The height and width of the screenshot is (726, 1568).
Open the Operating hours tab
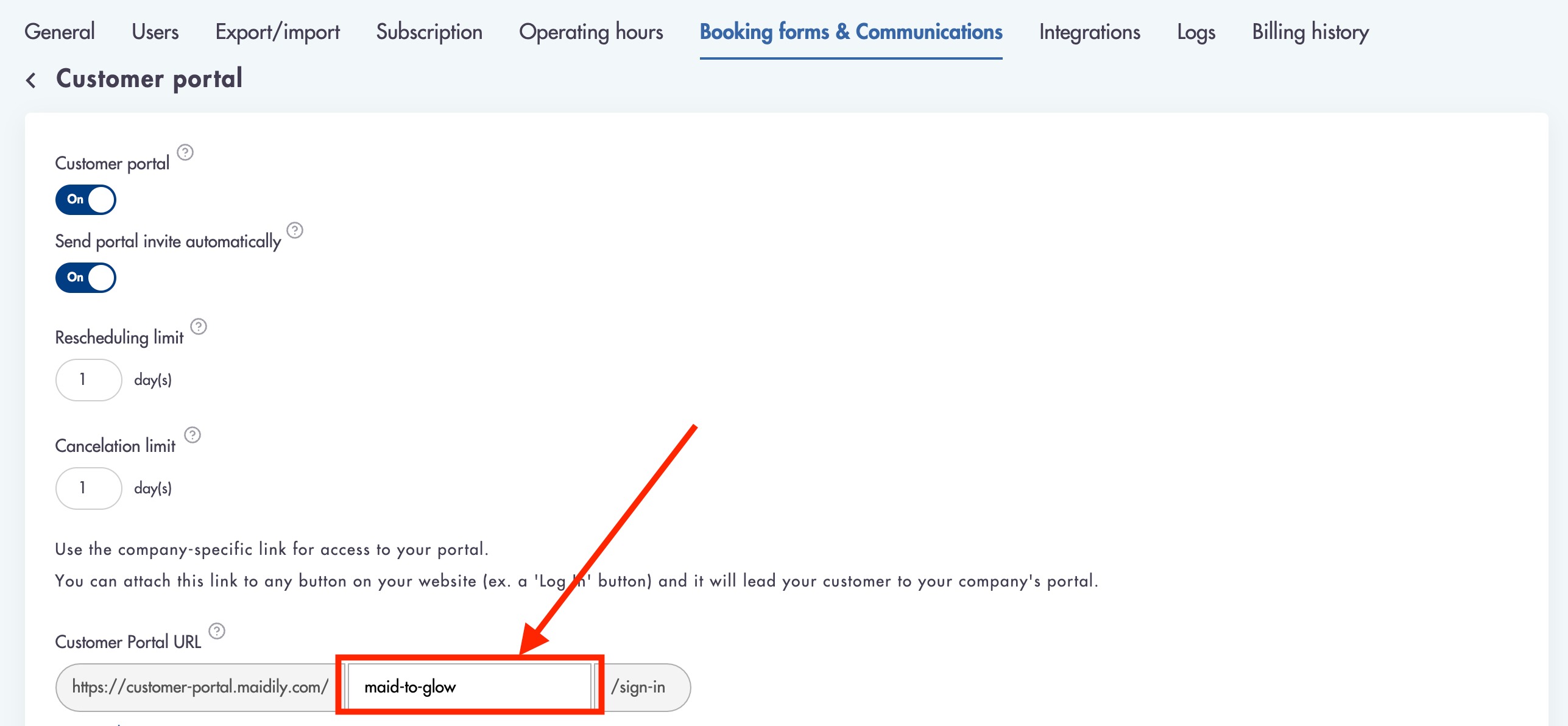click(591, 32)
